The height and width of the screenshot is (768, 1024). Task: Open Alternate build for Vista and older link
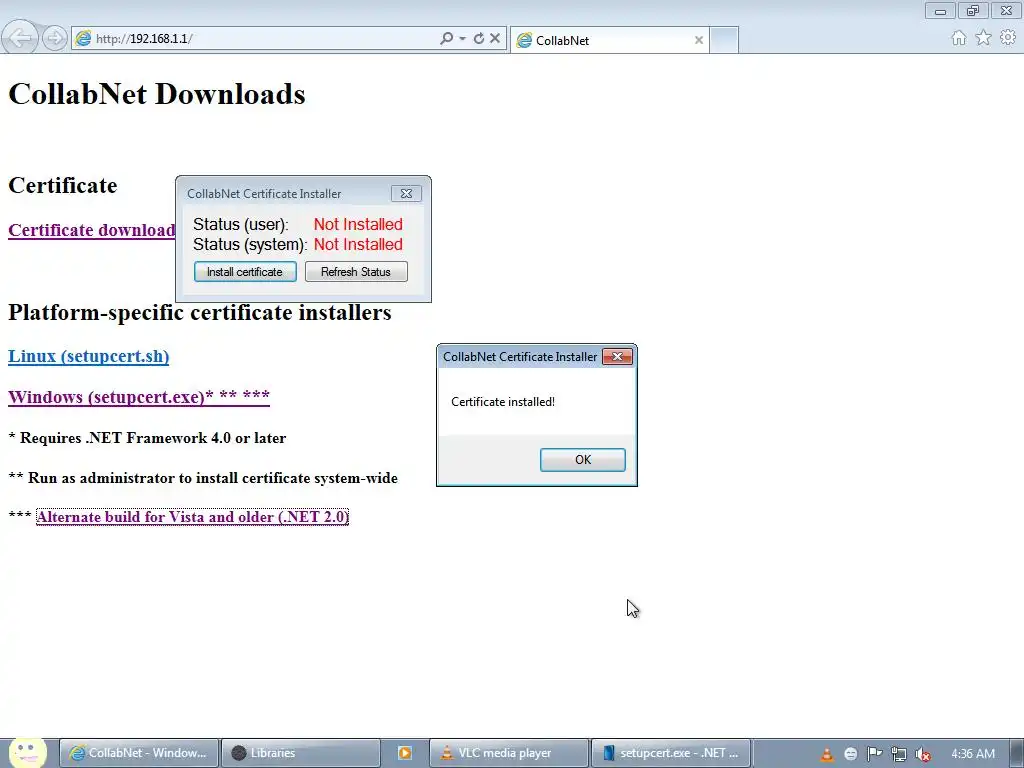pos(193,517)
